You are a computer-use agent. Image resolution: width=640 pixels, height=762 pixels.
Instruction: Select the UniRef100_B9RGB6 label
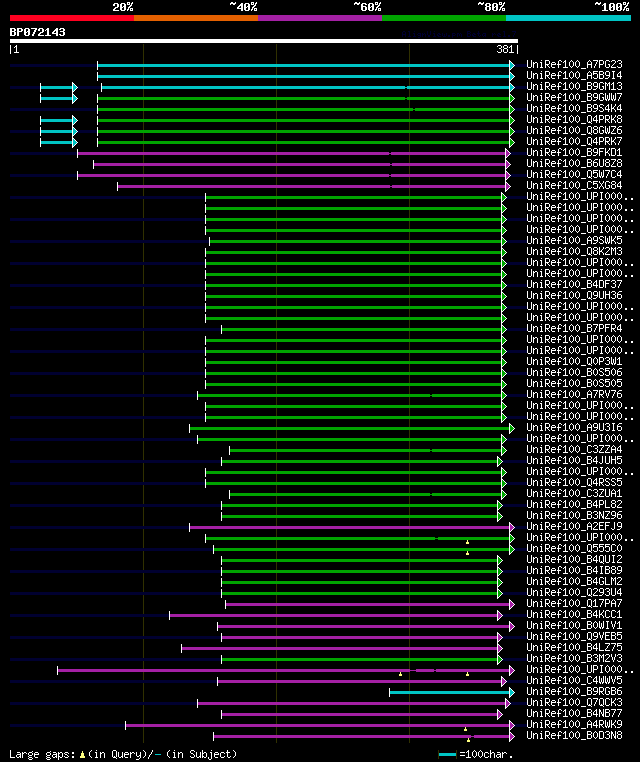pos(574,691)
